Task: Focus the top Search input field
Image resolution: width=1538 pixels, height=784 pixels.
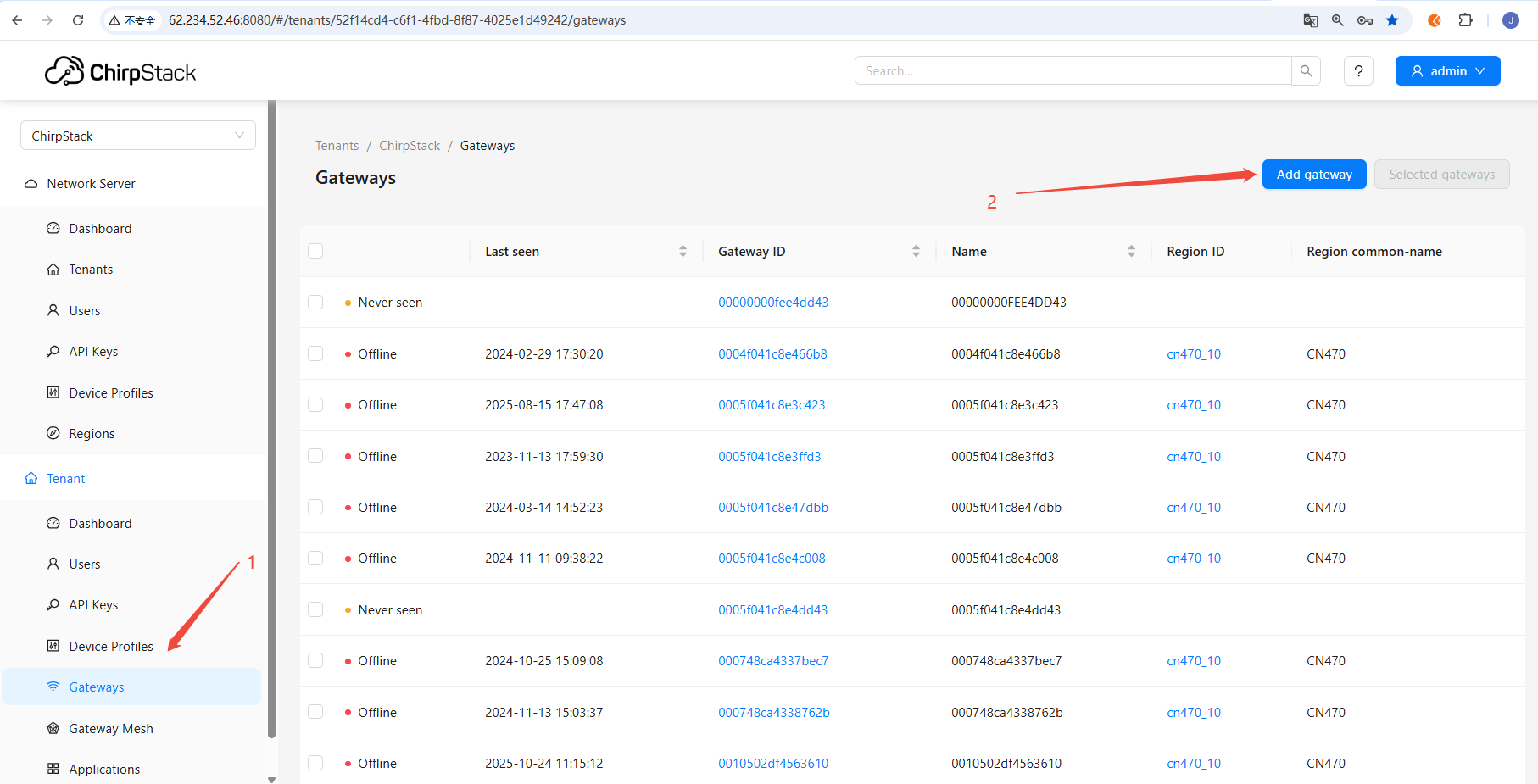Action: [x=1073, y=71]
